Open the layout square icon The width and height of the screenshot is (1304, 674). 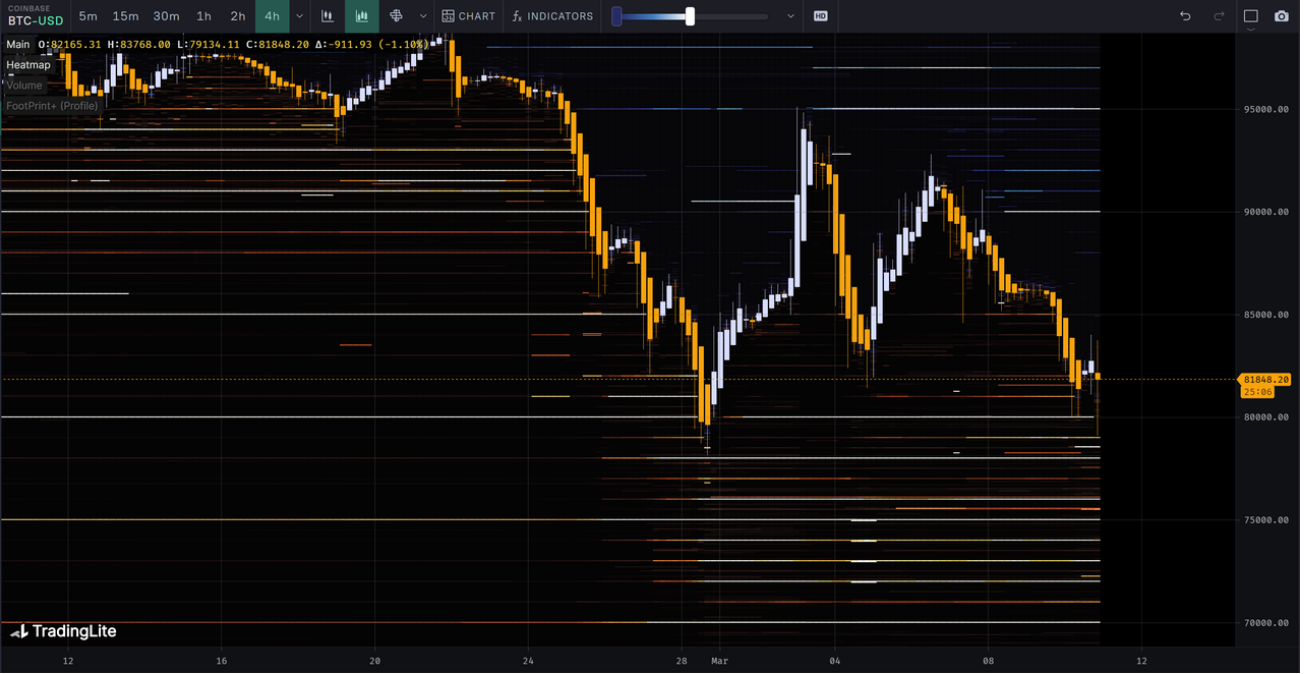1250,16
